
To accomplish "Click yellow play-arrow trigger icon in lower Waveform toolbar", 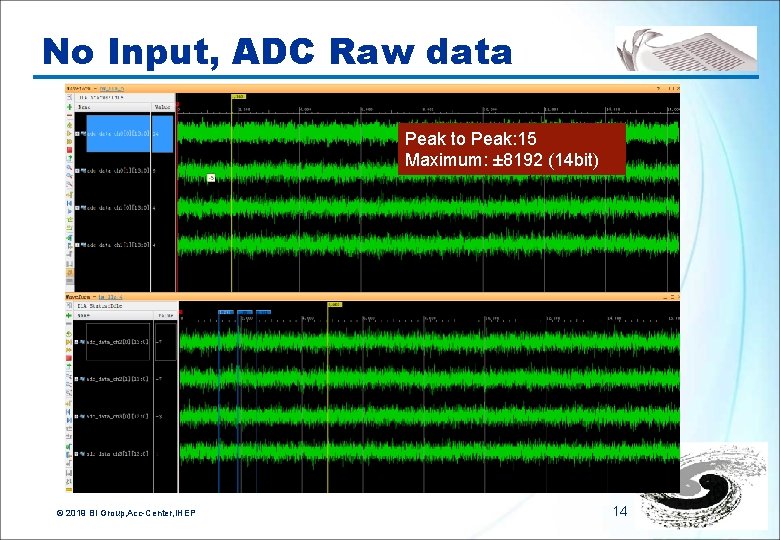I will (69, 342).
